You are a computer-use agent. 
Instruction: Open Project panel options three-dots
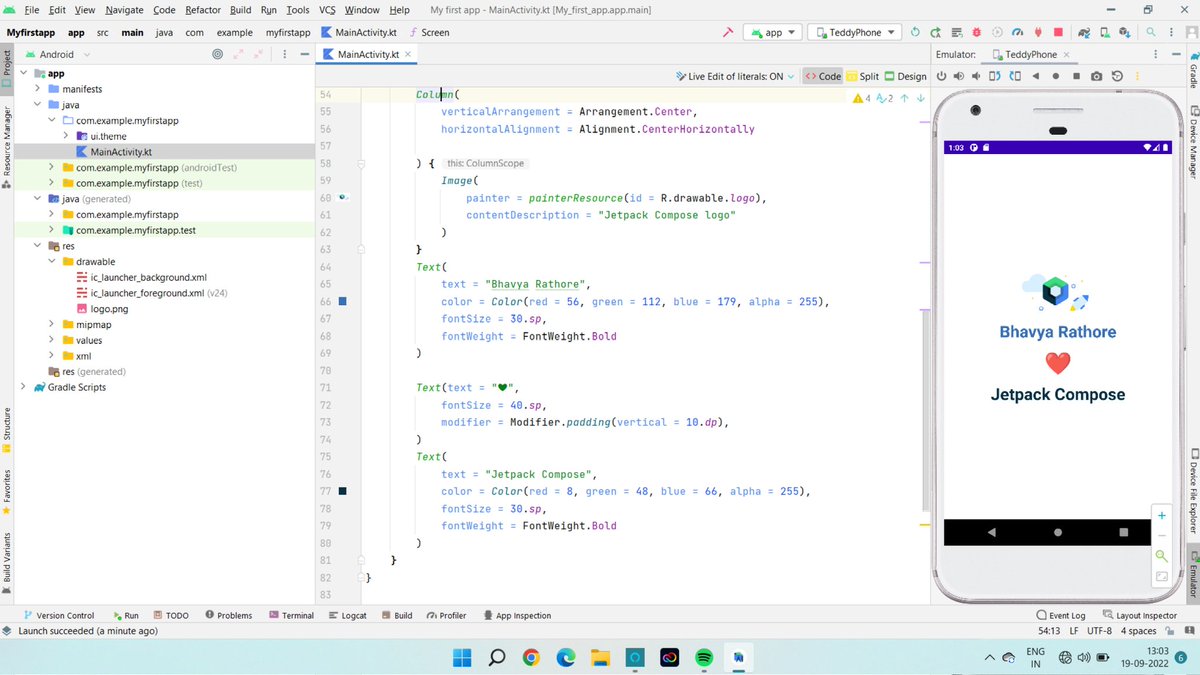284,54
